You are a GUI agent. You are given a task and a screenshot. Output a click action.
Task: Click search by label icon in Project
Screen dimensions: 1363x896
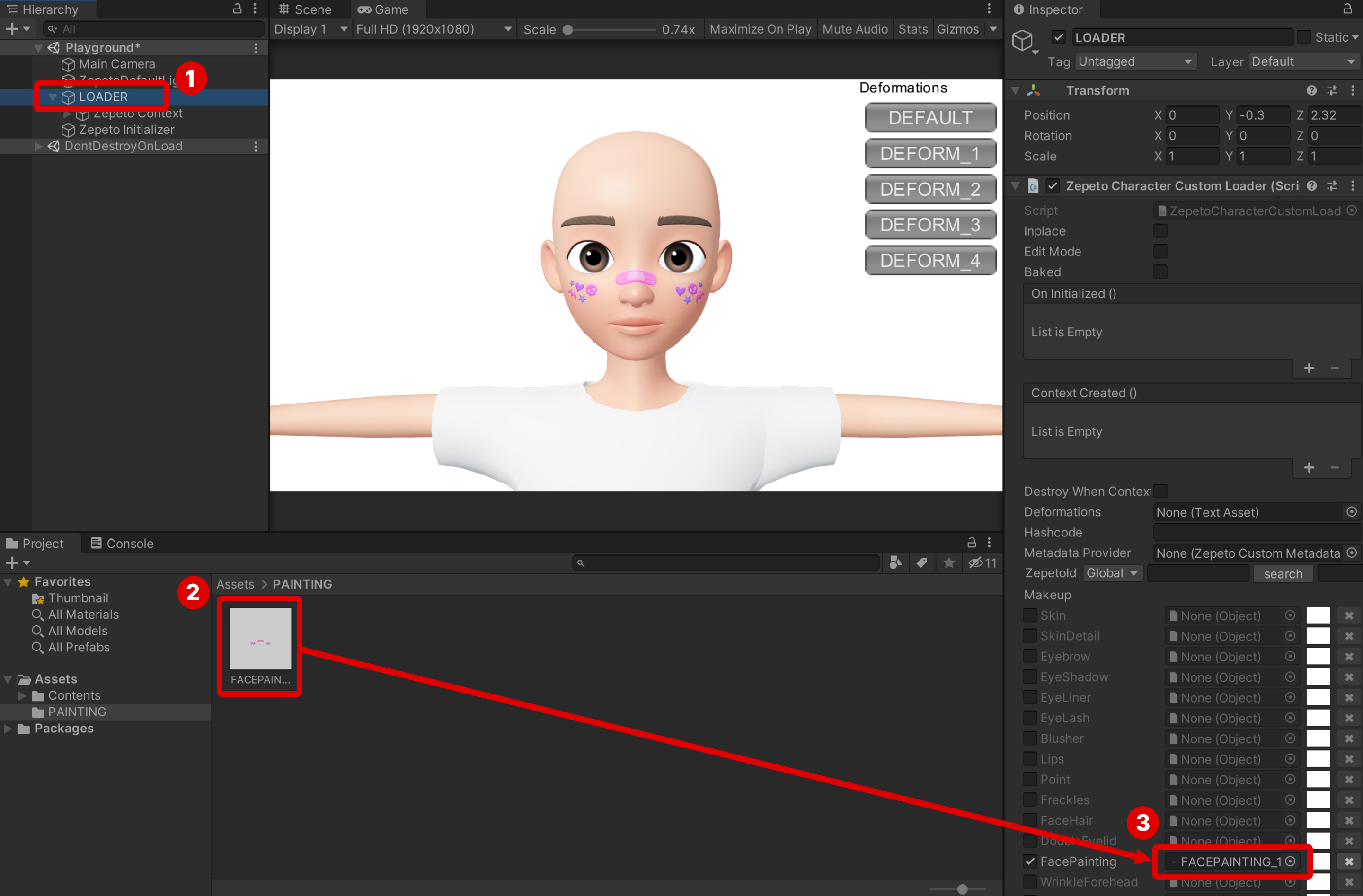tap(921, 563)
